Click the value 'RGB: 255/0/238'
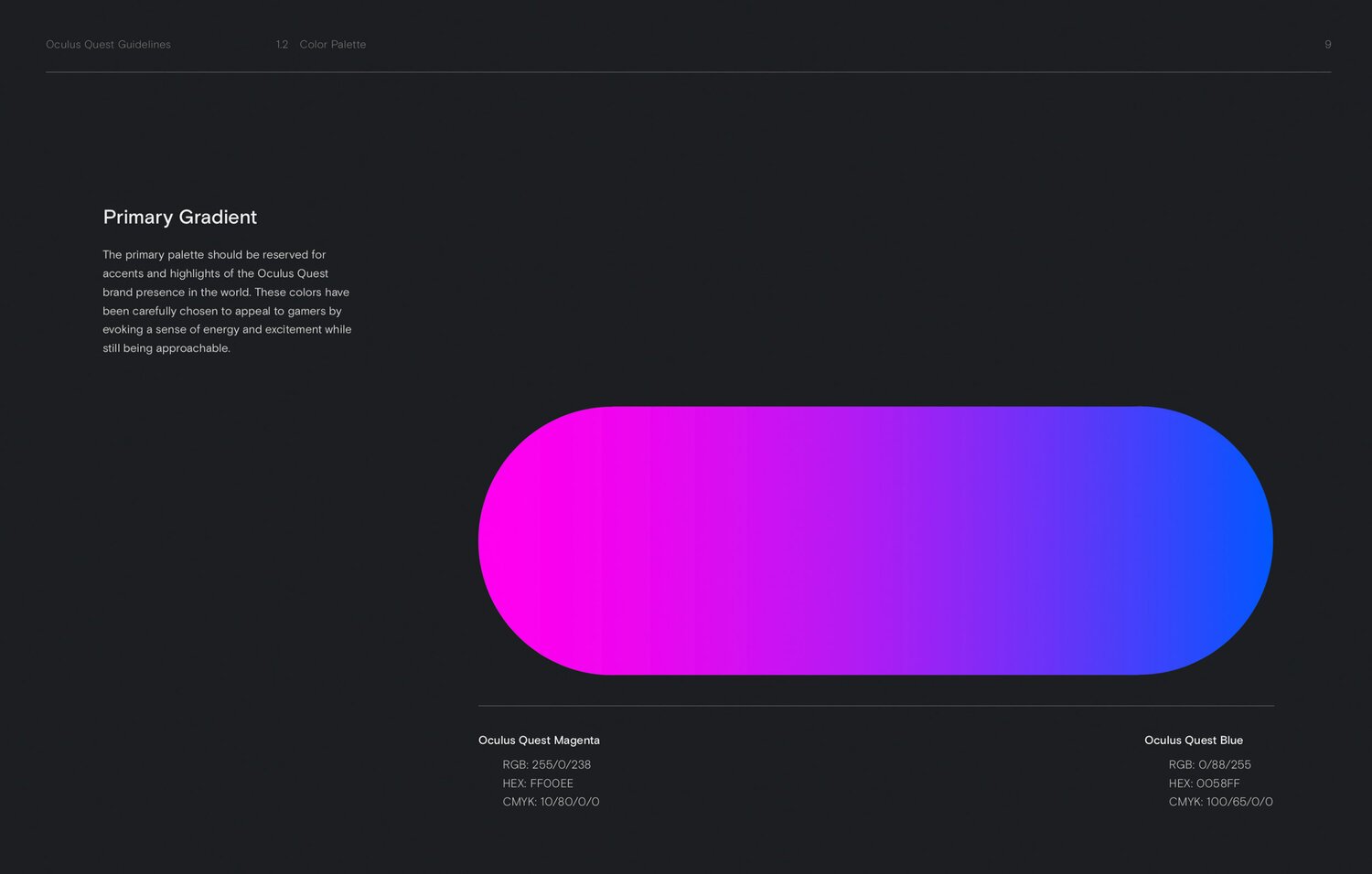The image size is (1372, 874). point(547,764)
